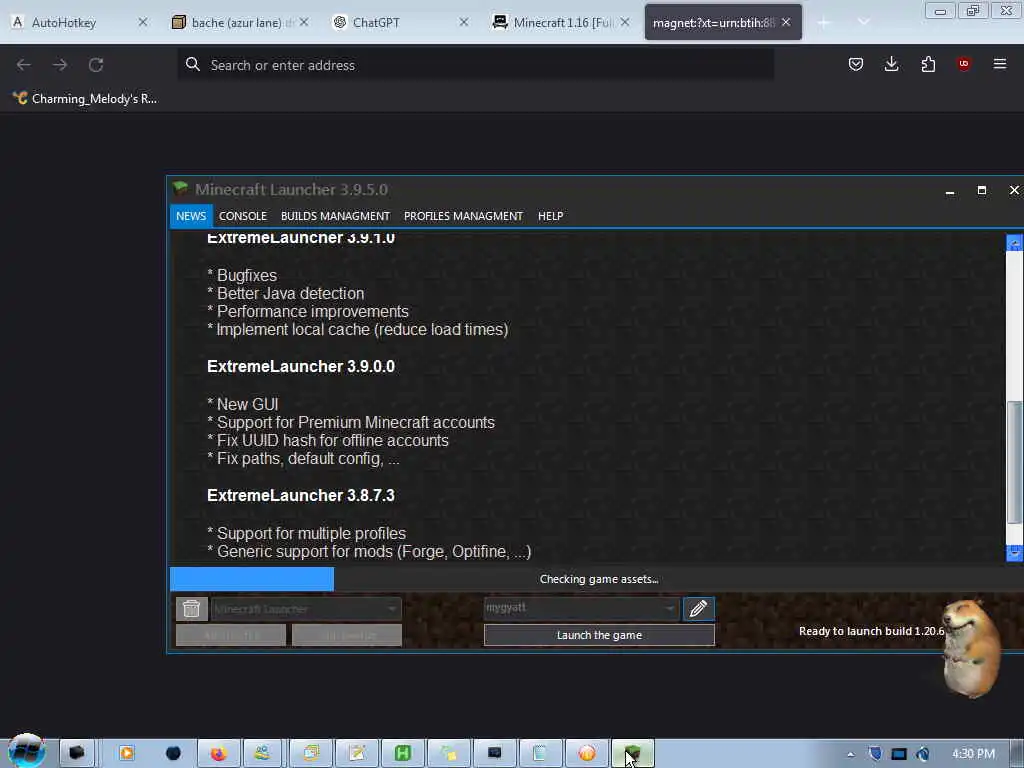The image size is (1024, 768).
Task: Click the trash can delete icon in launcher
Action: (191, 609)
